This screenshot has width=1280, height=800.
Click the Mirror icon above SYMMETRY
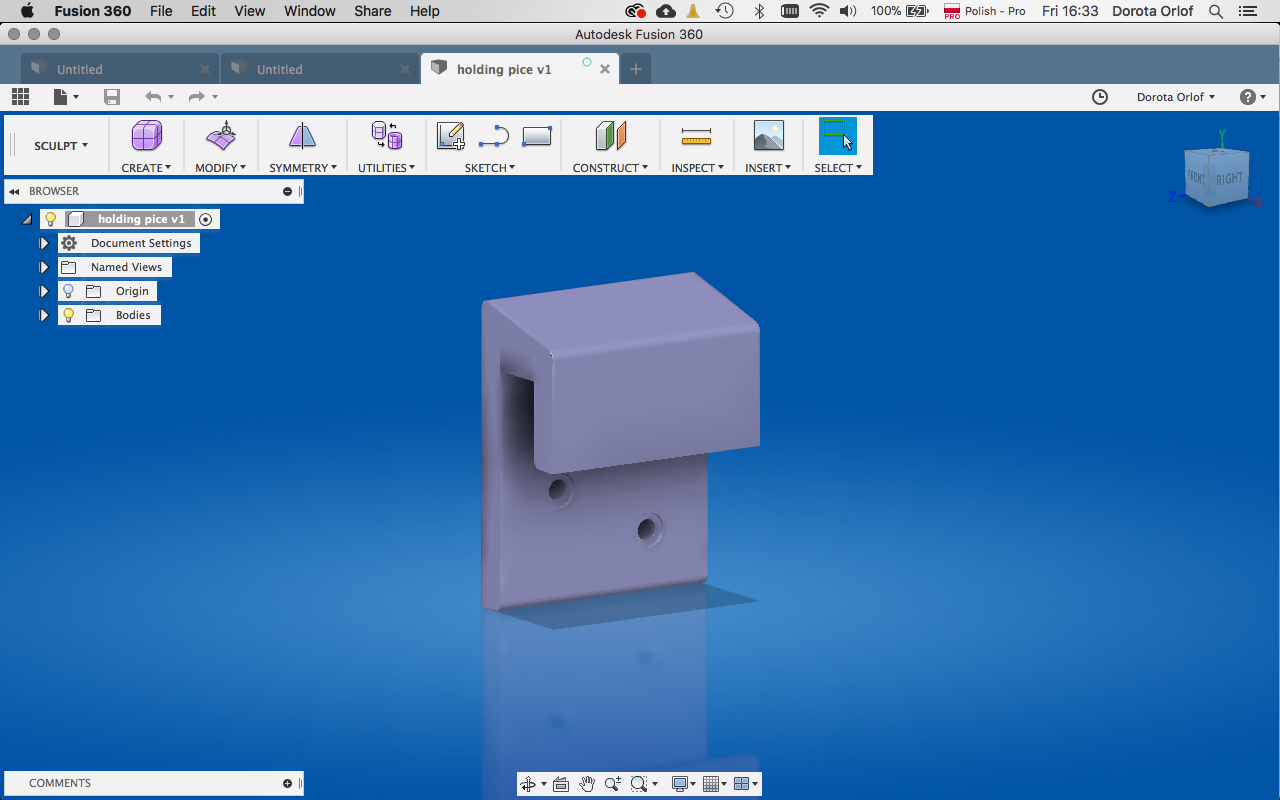tap(302, 136)
